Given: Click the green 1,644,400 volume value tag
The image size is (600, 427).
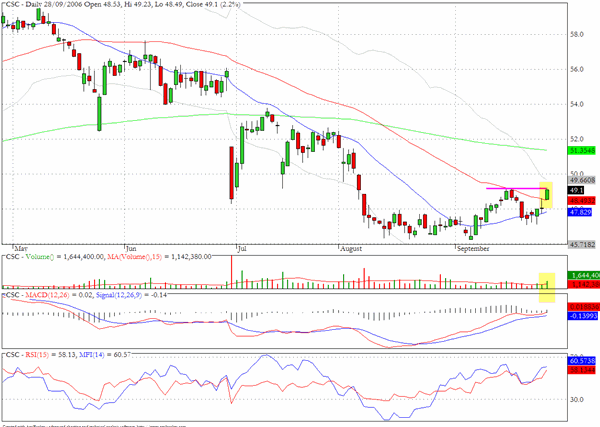Looking at the screenshot, I should (584, 275).
